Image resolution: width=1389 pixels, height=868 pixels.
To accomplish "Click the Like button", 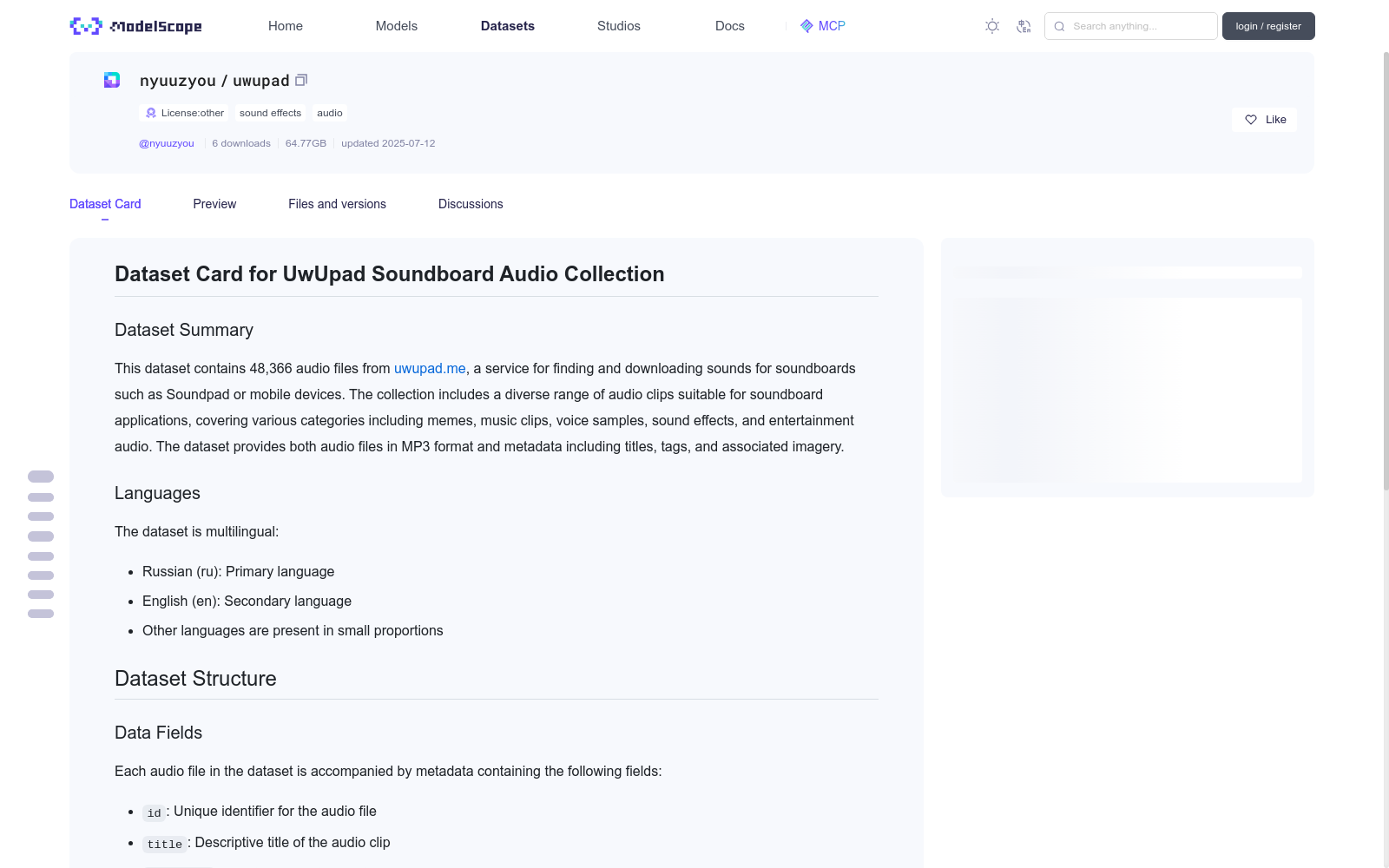I will [x=1264, y=120].
